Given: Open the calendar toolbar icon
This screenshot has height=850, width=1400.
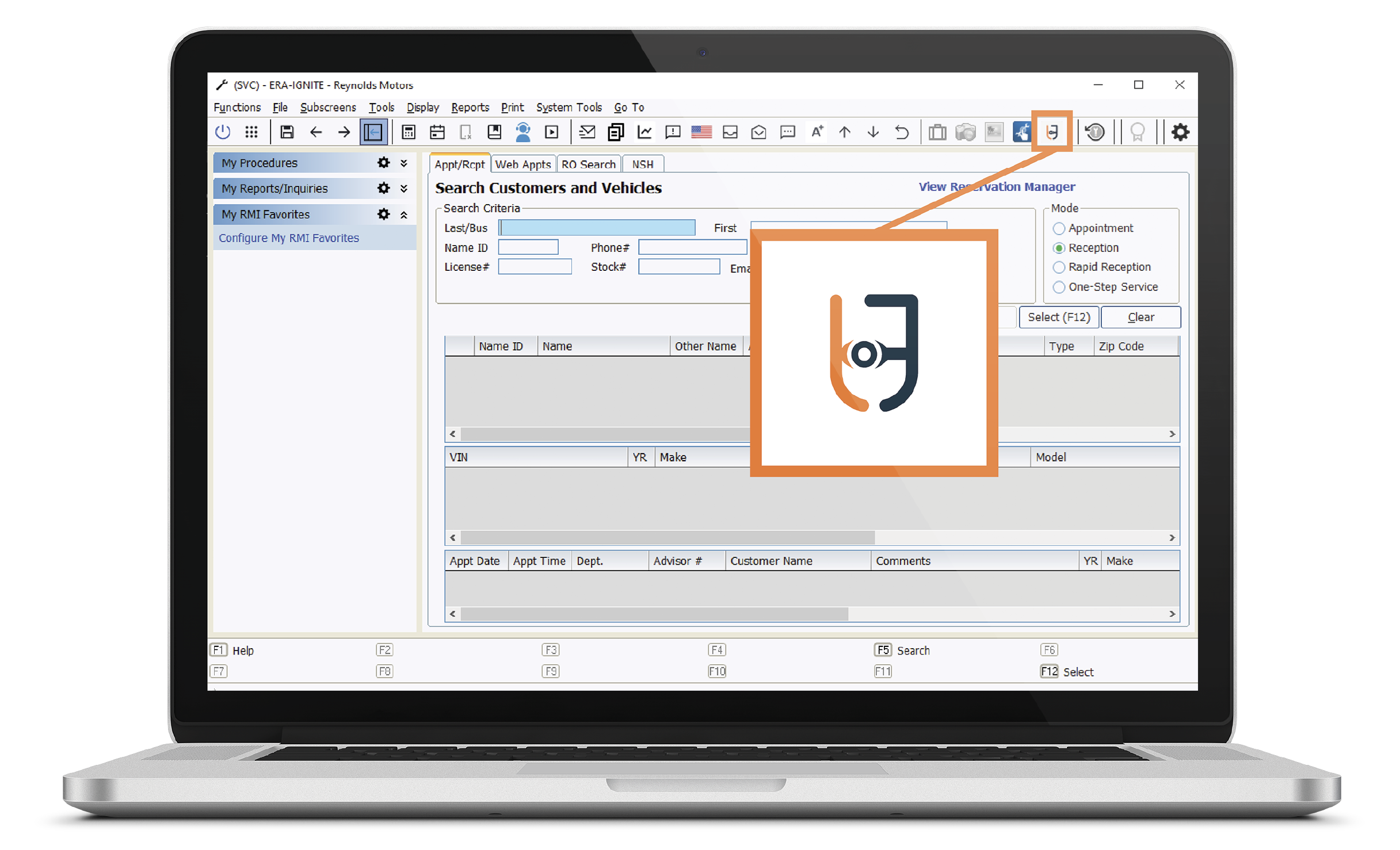Looking at the screenshot, I should tap(437, 132).
